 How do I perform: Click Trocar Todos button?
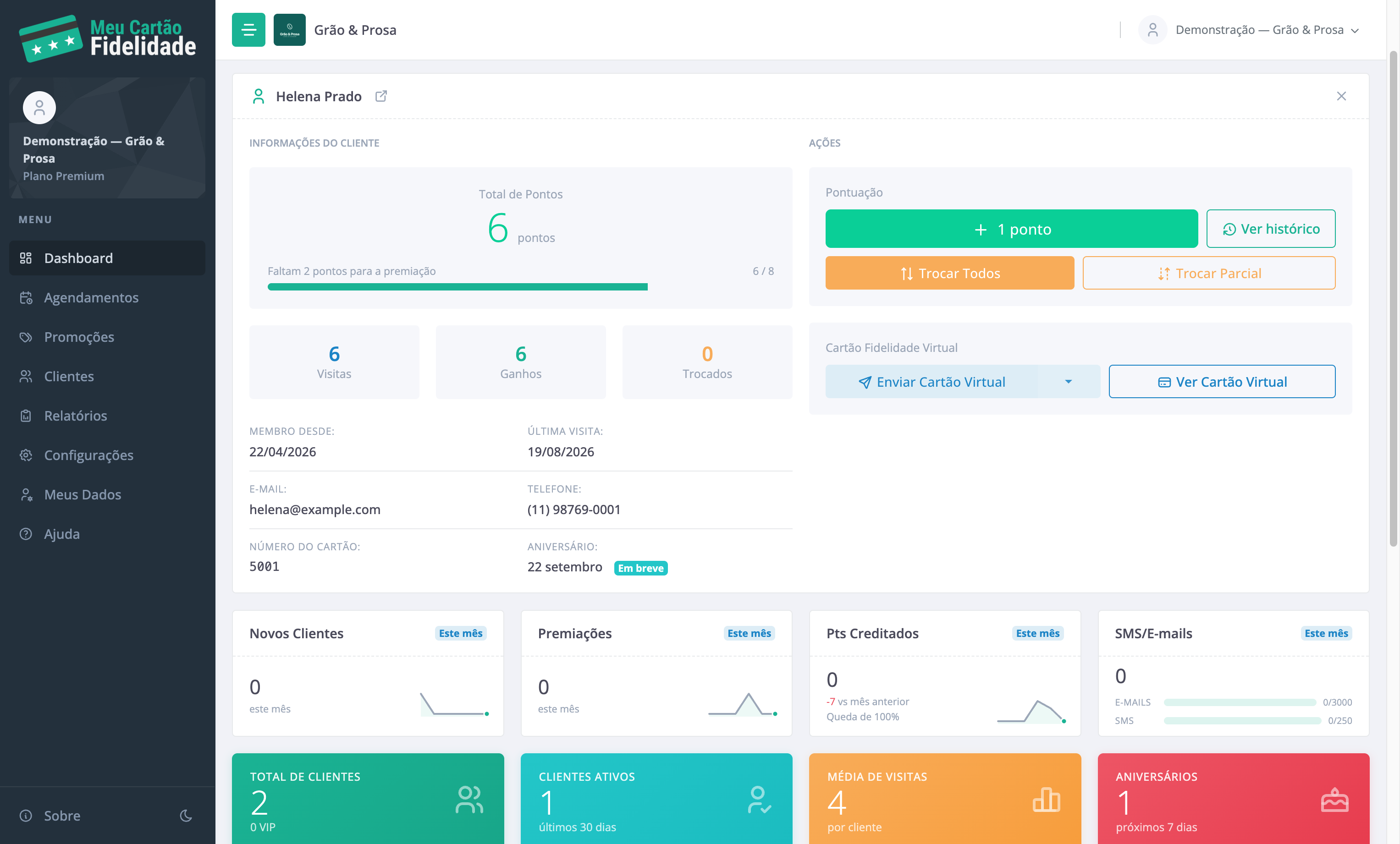coord(949,273)
